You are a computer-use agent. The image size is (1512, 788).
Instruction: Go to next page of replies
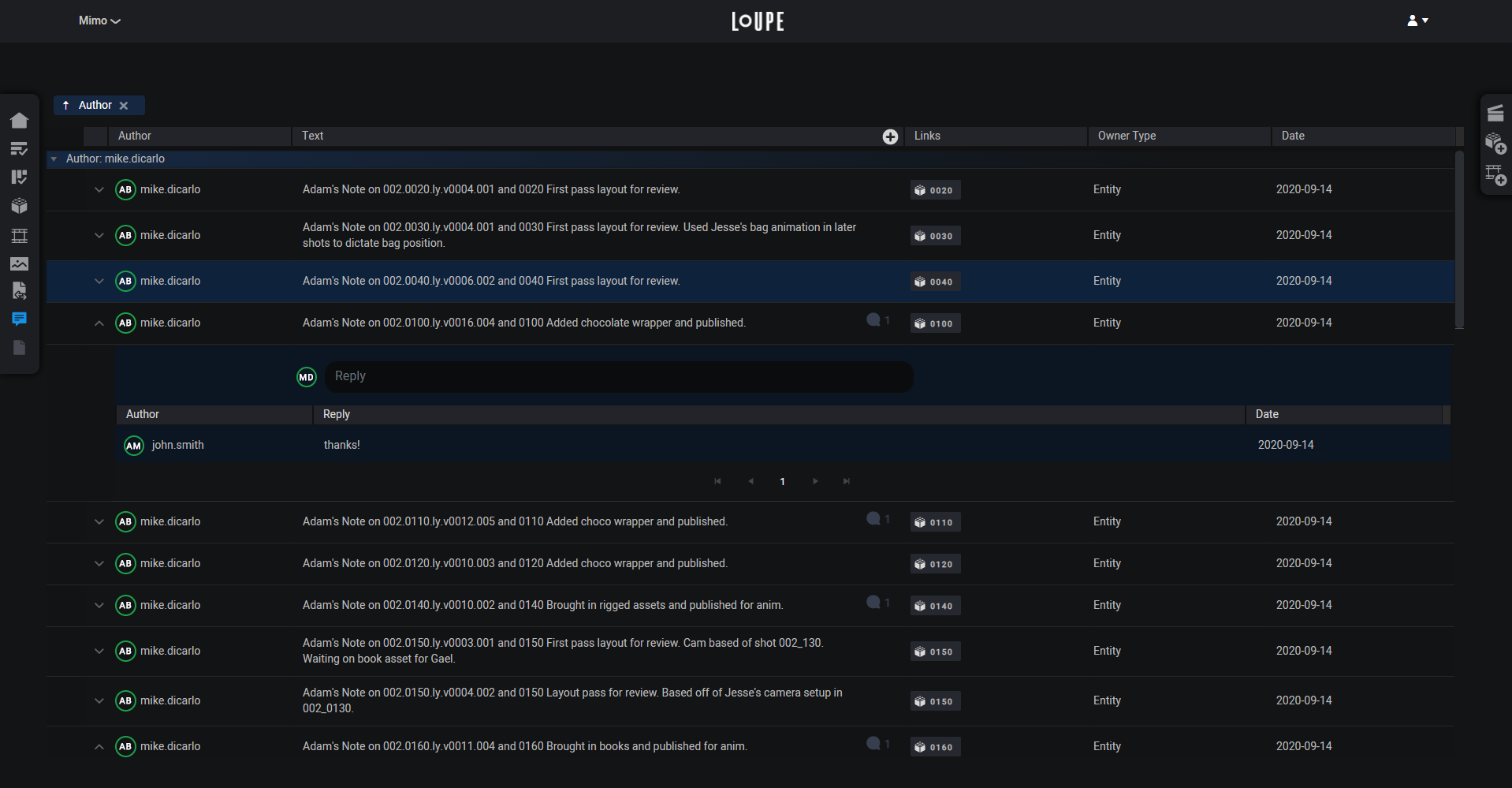point(815,481)
